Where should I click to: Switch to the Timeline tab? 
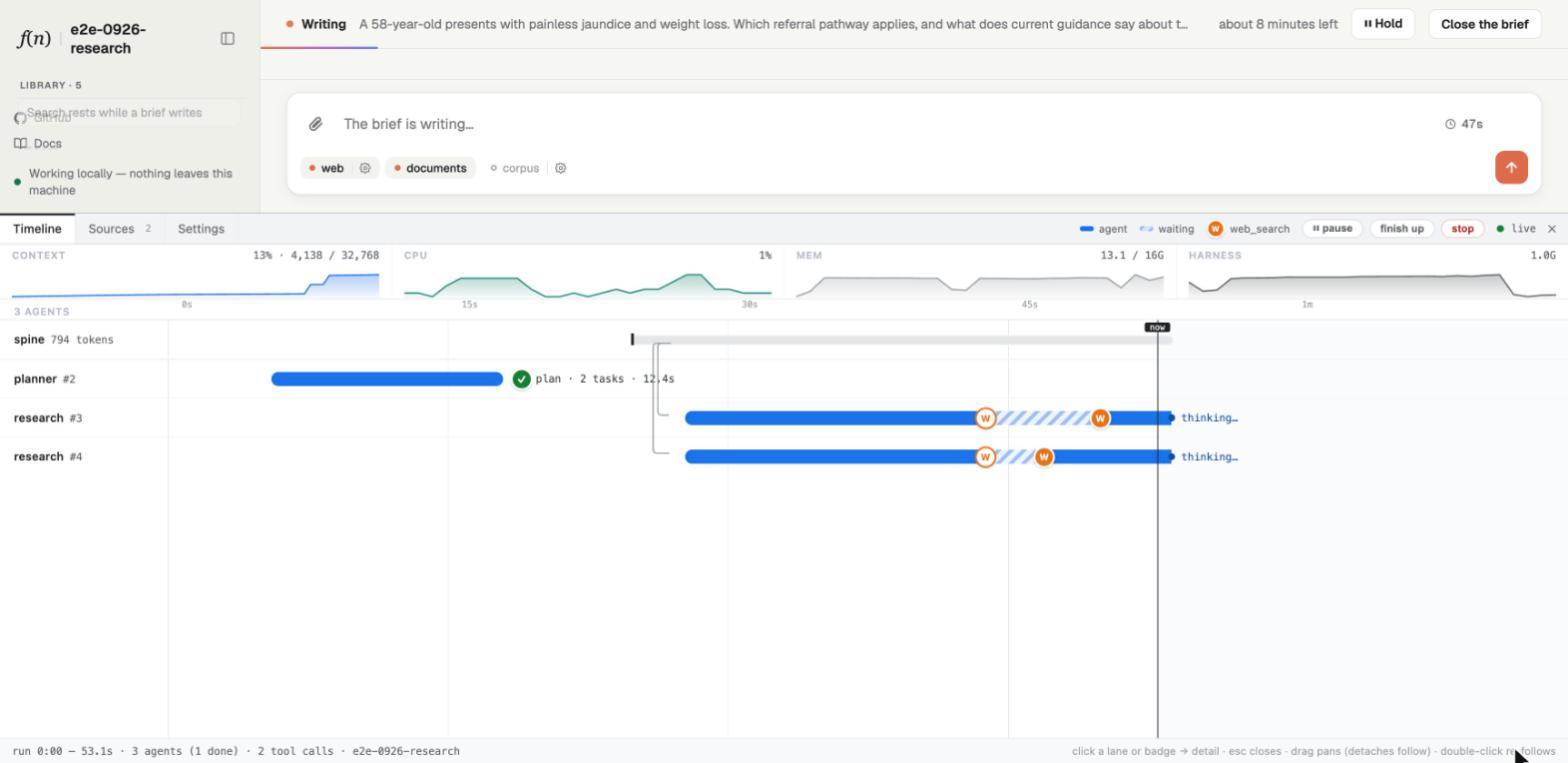point(37,229)
